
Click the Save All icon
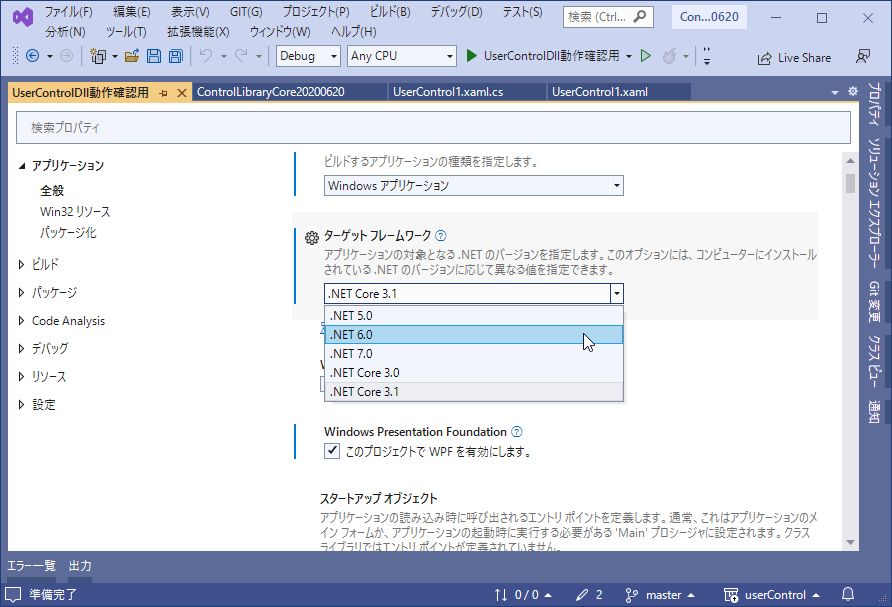(x=176, y=56)
